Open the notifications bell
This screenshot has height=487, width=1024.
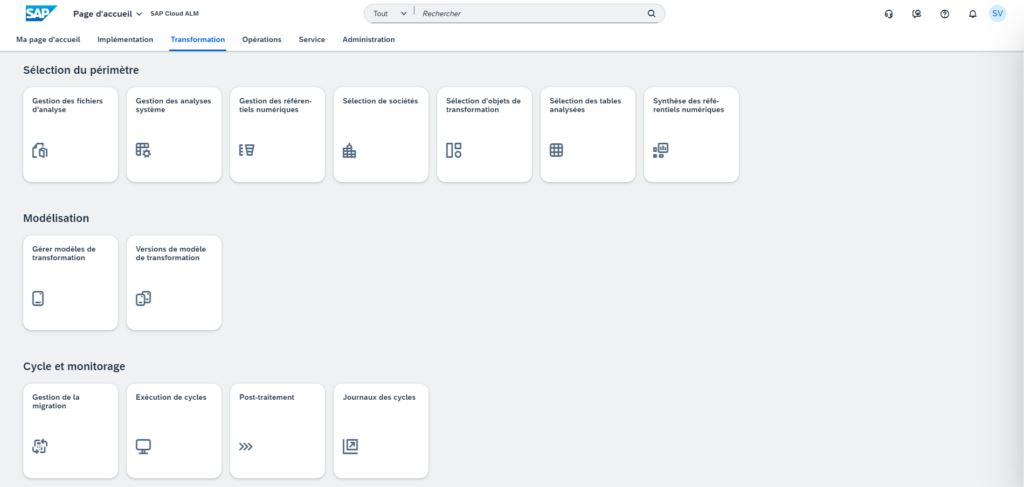click(972, 14)
